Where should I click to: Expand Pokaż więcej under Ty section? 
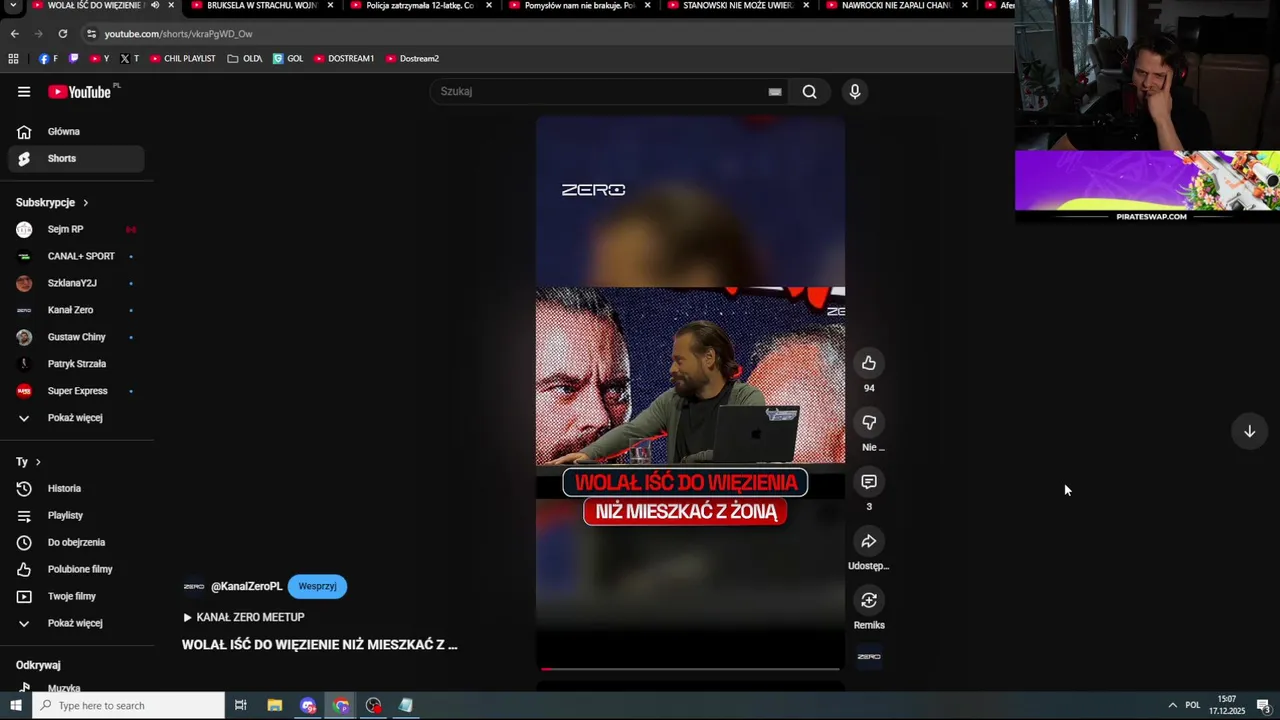click(x=76, y=624)
